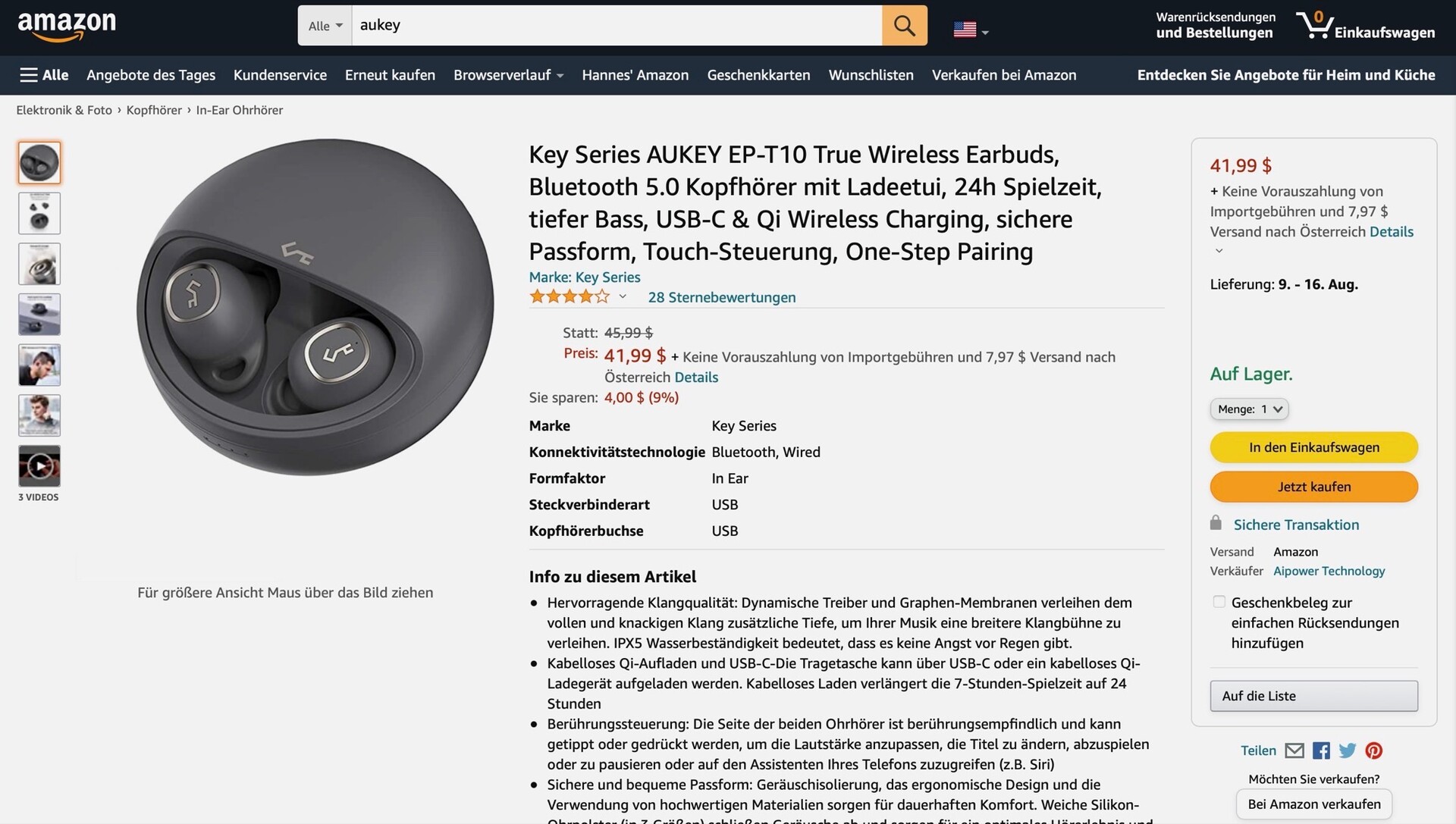Click the orange search magnifier button
The width and height of the screenshot is (1456, 824).
(904, 25)
